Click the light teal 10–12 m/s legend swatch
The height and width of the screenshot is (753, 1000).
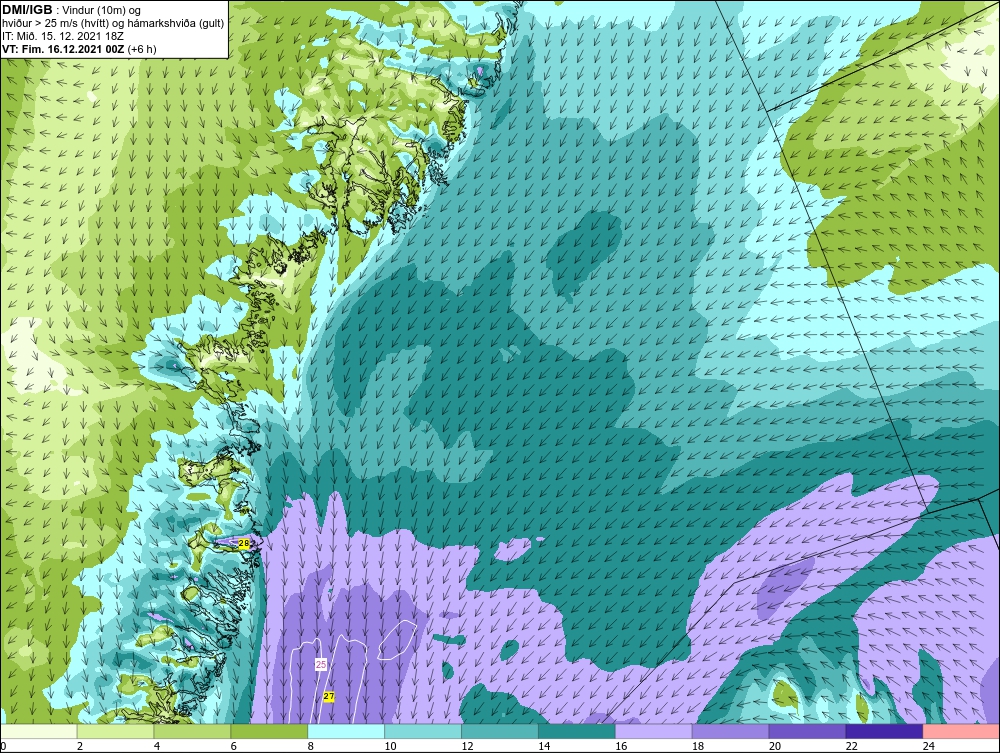pos(423,731)
